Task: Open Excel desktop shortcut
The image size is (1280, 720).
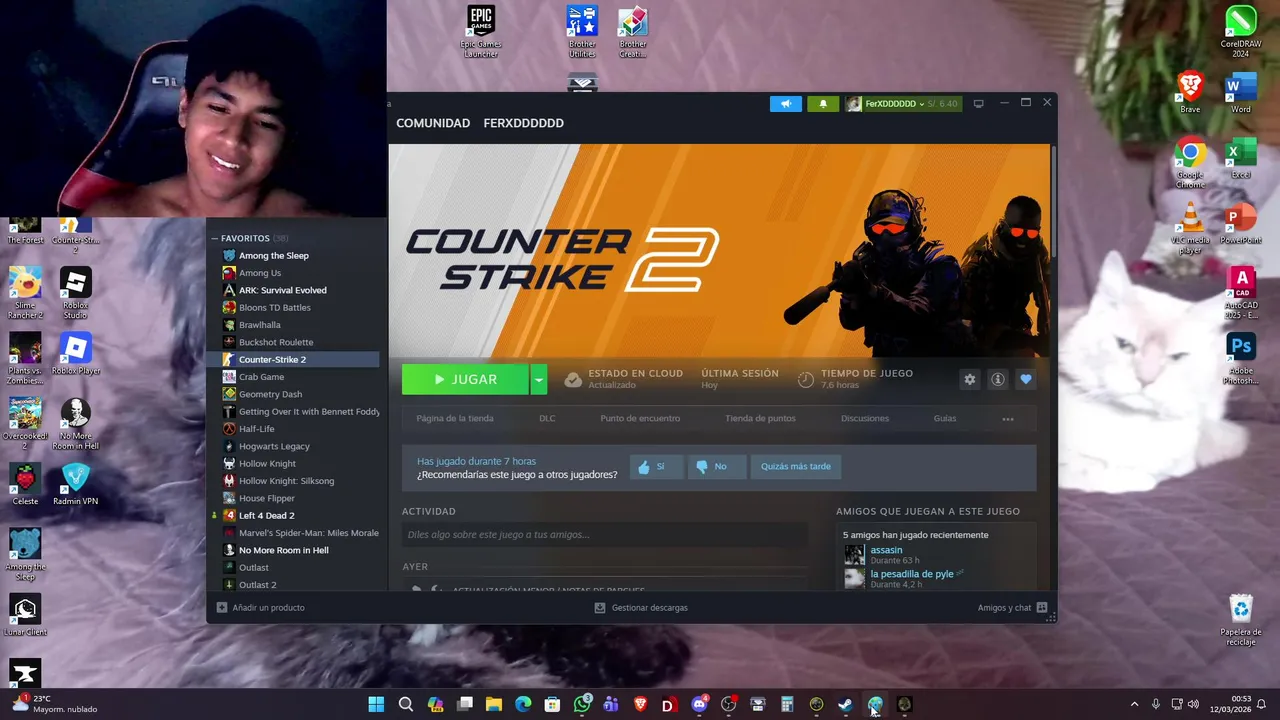Action: pos(1240,158)
